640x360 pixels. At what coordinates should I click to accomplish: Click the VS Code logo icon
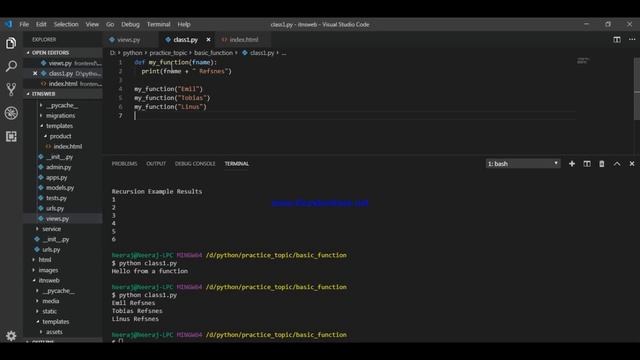pos(8,24)
